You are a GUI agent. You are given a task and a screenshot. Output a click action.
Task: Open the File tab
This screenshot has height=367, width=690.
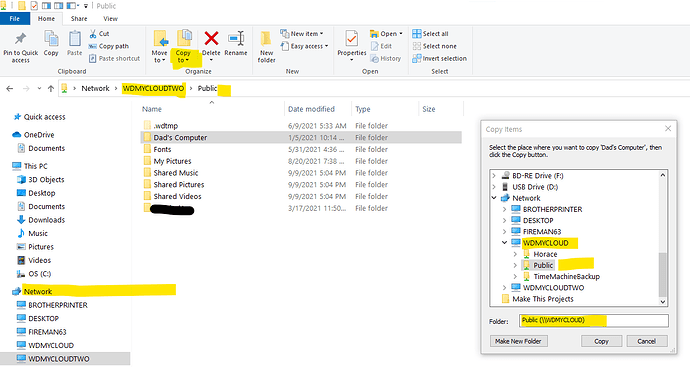(15, 18)
